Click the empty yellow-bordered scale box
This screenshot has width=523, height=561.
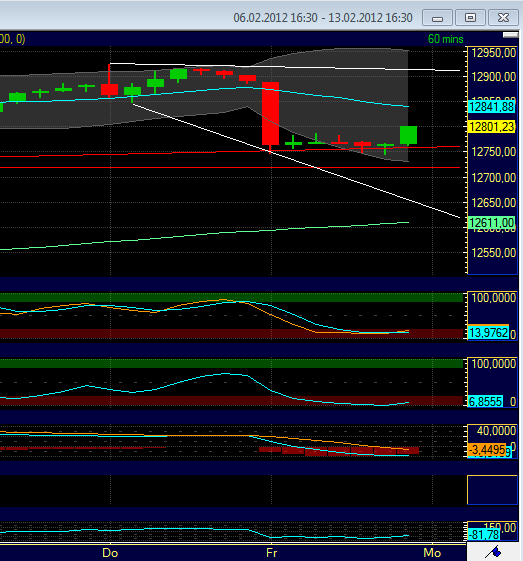[x=492, y=490]
